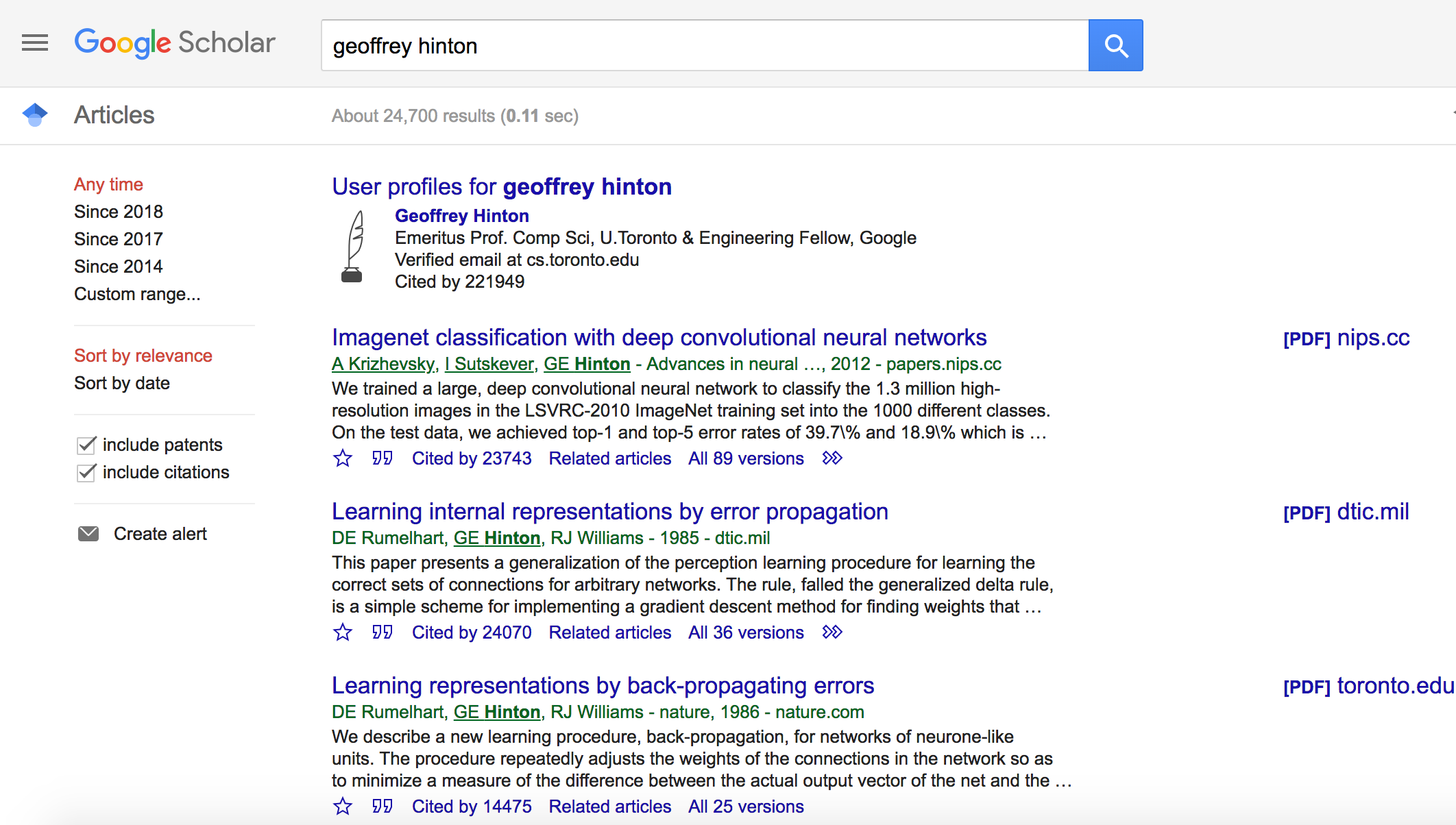1456x825 pixels.
Task: Select Sort by date
Action: (x=122, y=383)
